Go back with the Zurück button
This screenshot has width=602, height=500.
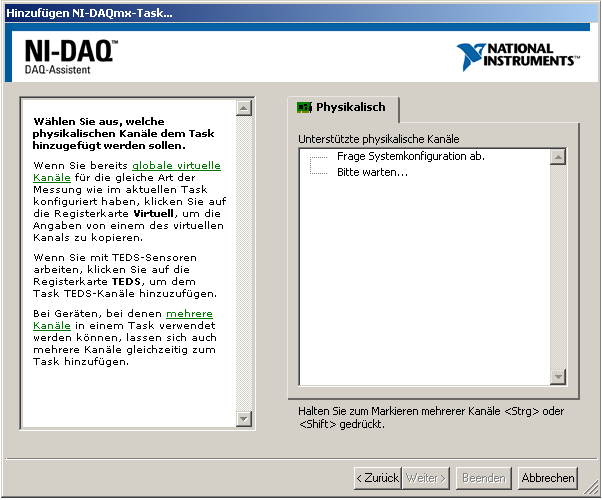click(x=377, y=478)
